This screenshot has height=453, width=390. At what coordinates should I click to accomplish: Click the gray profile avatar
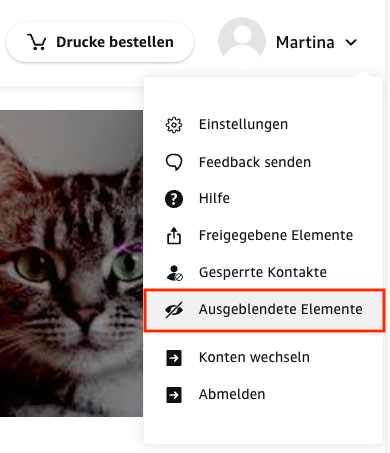(x=242, y=40)
